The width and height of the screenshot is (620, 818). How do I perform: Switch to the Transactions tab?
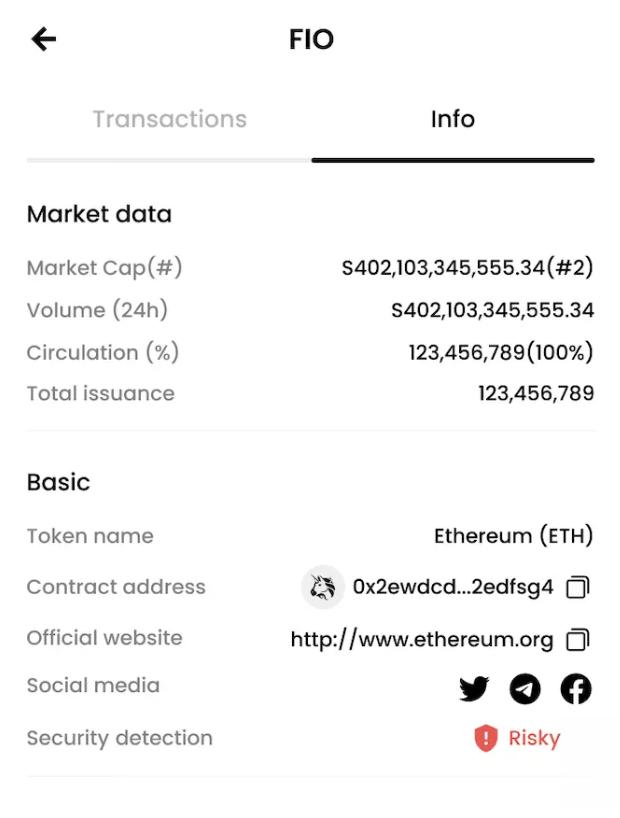169,119
